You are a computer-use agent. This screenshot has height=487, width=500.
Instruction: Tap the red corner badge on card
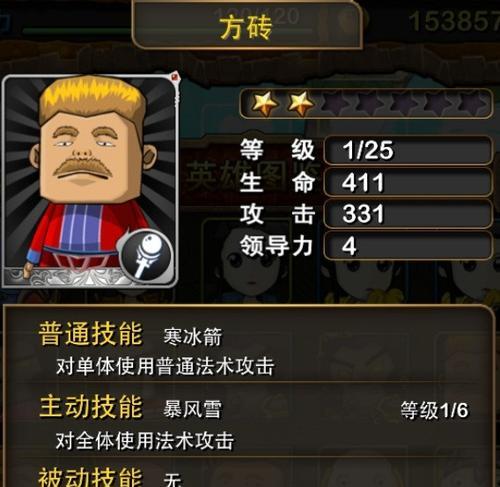(175, 77)
